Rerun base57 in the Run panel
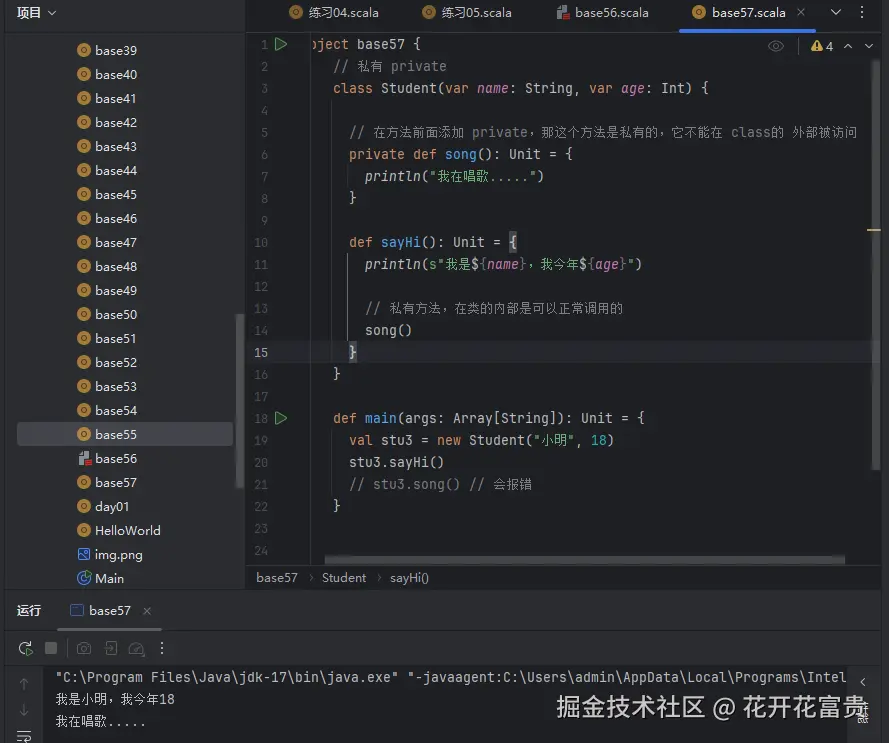Screen dimensions: 889x743 click(x=25, y=648)
